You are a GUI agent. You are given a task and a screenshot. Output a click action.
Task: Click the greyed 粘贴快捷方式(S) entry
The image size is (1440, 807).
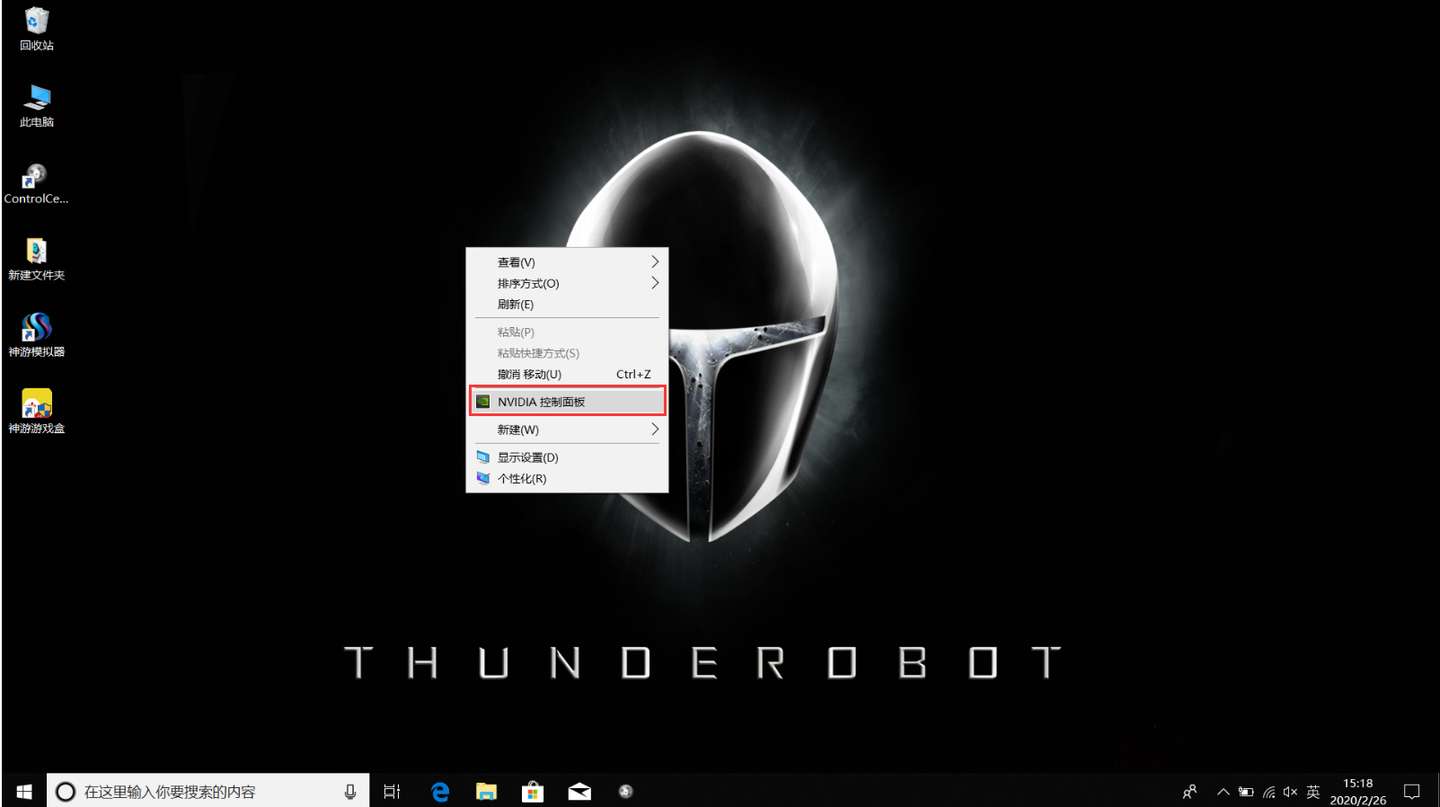pyautogui.click(x=567, y=353)
